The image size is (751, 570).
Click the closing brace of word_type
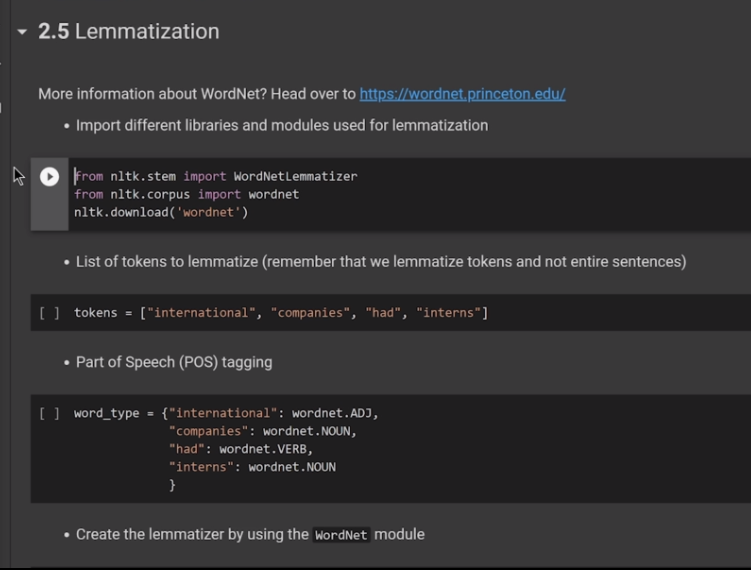tap(172, 485)
